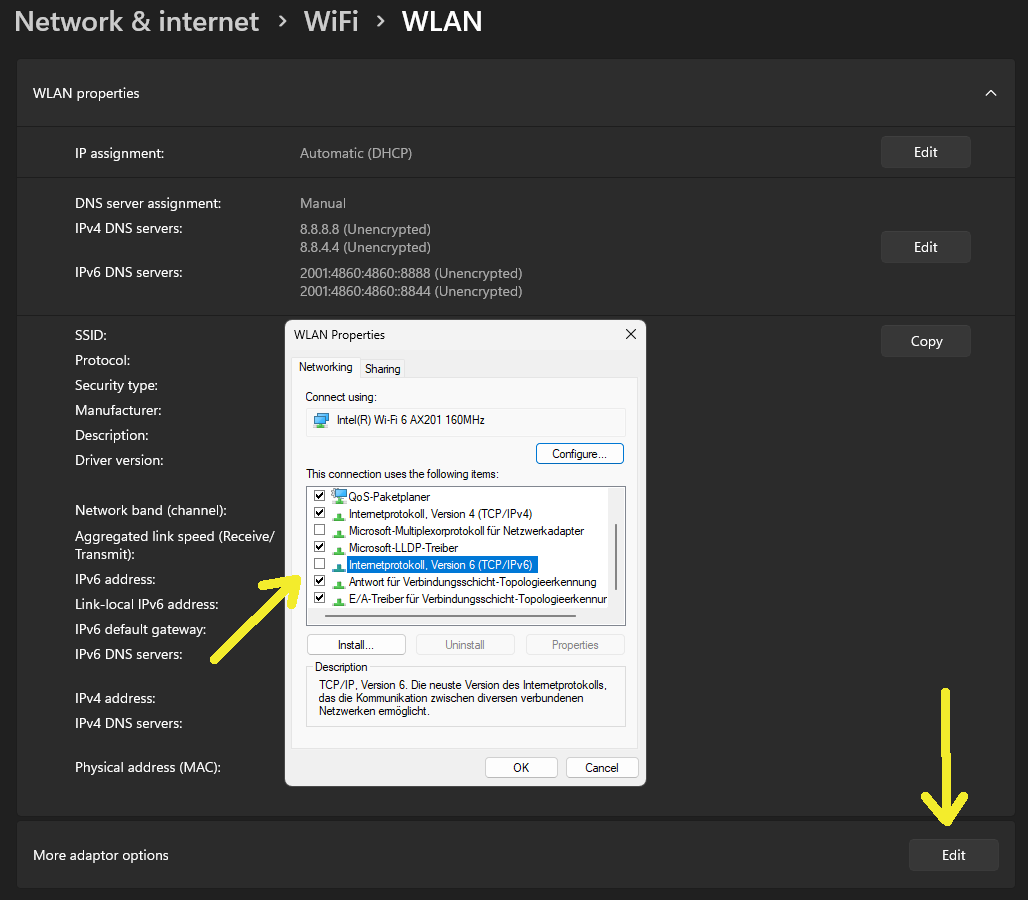
Task: Collapse the WLAN properties section
Action: [x=991, y=93]
